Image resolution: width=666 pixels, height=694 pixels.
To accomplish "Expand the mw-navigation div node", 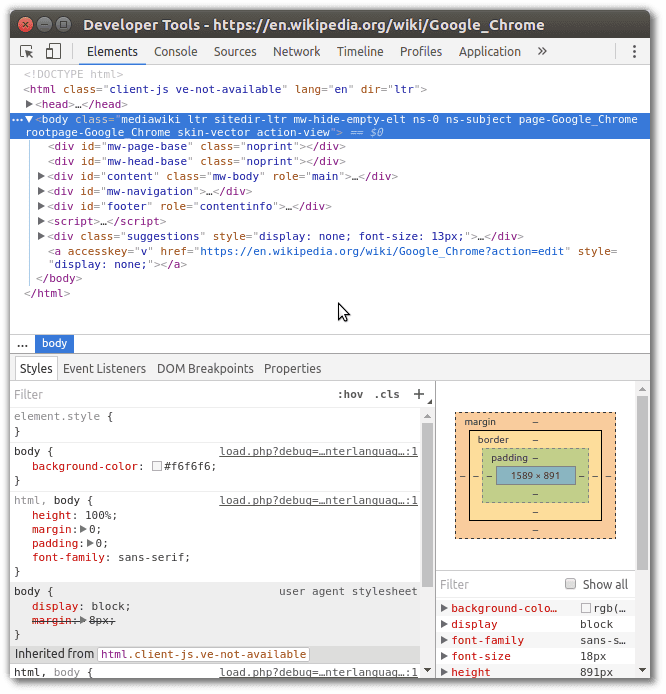I will click(41, 191).
